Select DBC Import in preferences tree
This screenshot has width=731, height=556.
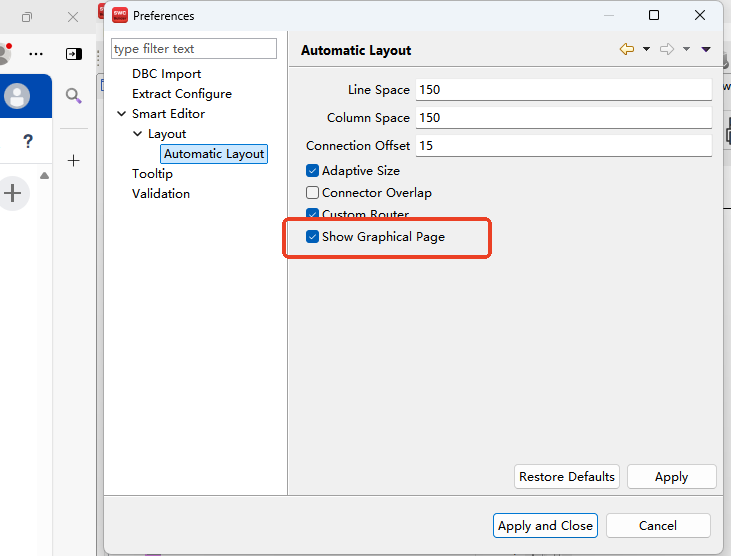166,74
